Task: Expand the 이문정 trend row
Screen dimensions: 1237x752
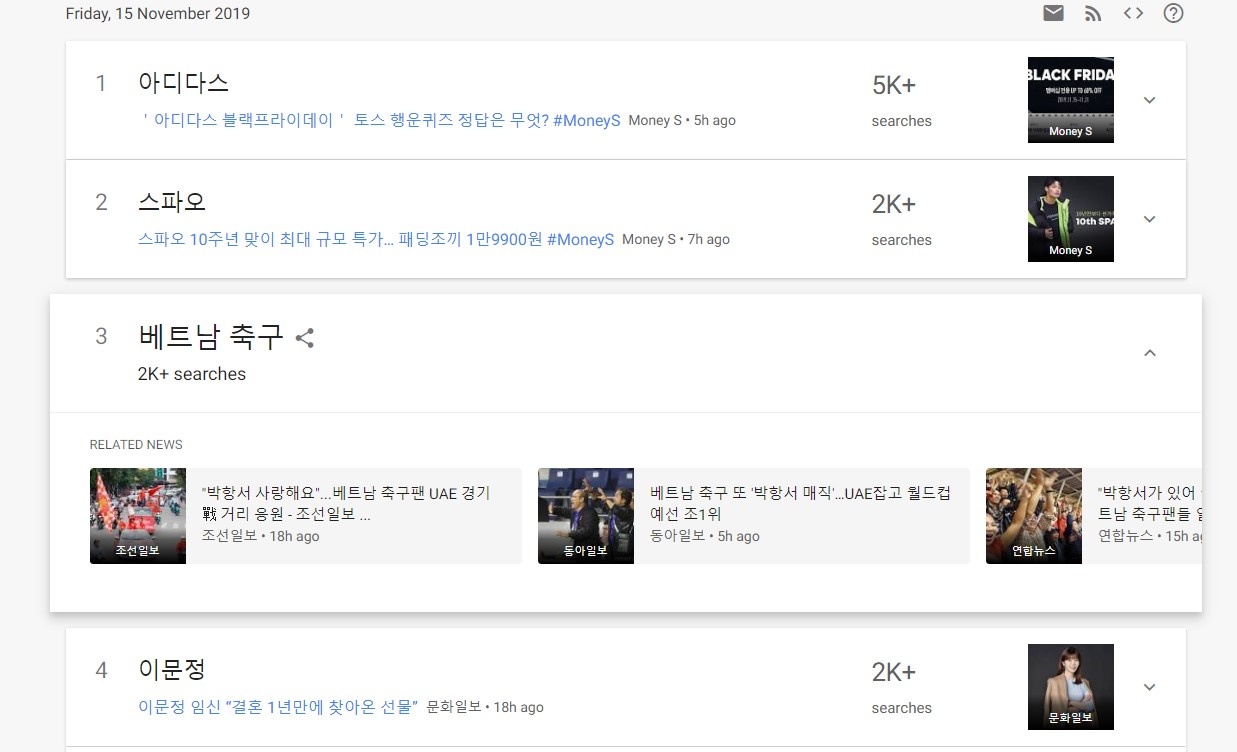Action: point(1149,687)
